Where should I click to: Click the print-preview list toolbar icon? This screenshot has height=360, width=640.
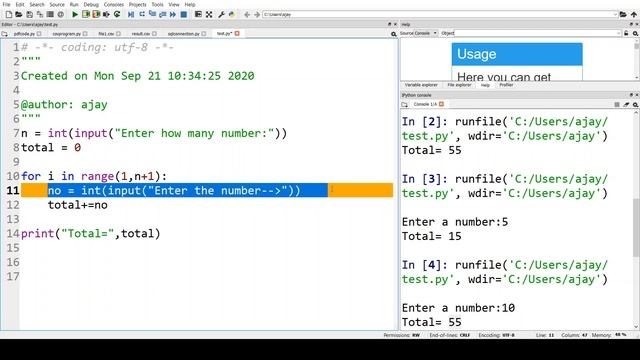click(x=50, y=15)
